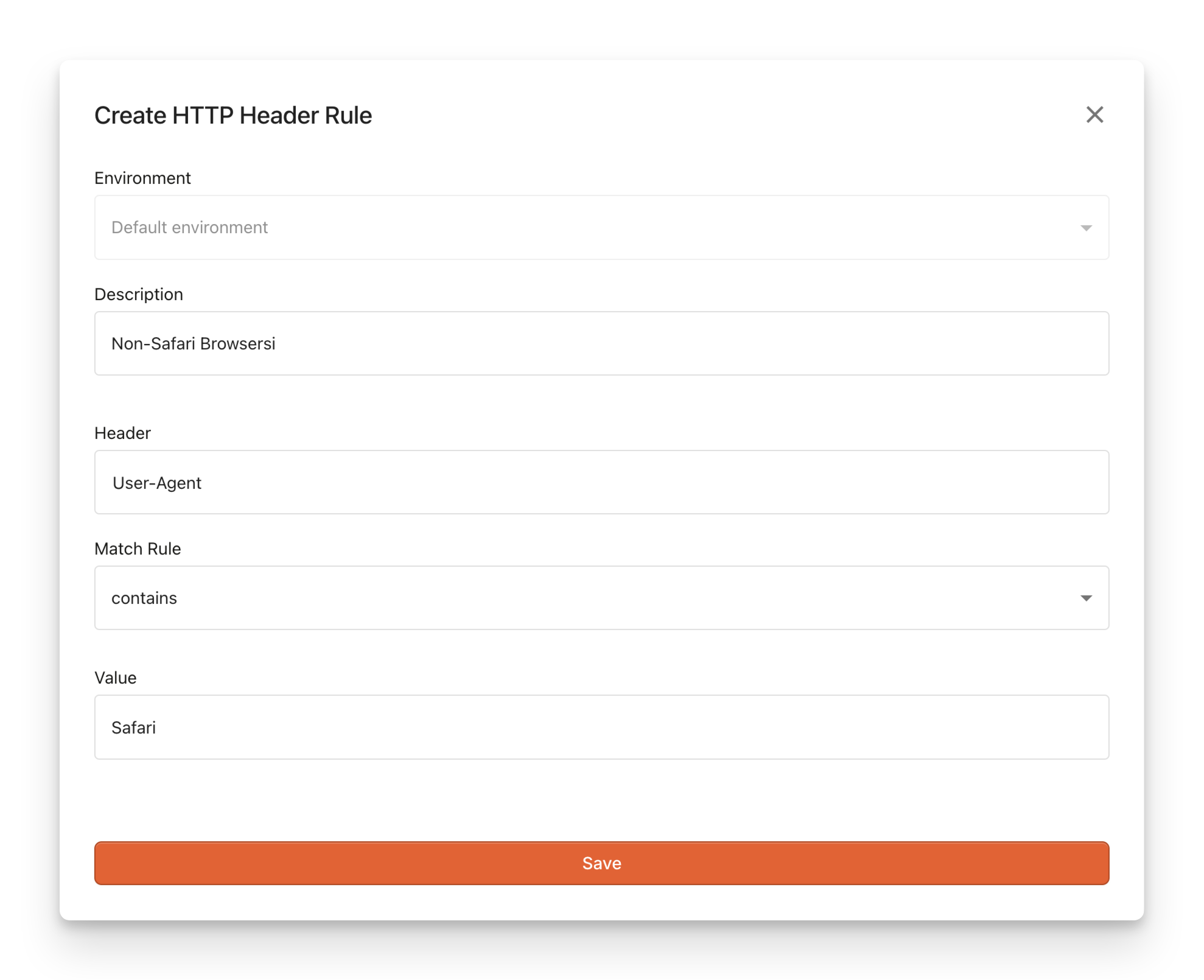This screenshot has width=1204, height=980.
Task: Click the Environment label
Action: click(142, 178)
